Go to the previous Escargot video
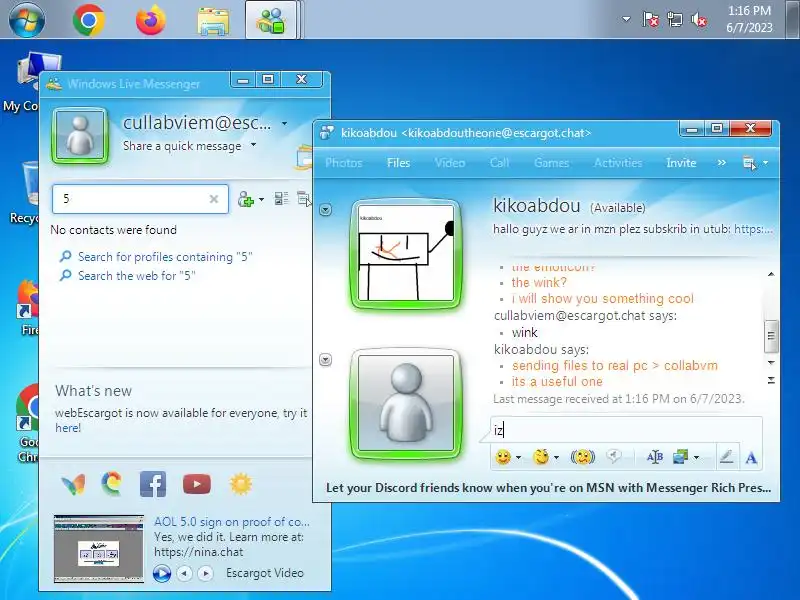 click(184, 573)
